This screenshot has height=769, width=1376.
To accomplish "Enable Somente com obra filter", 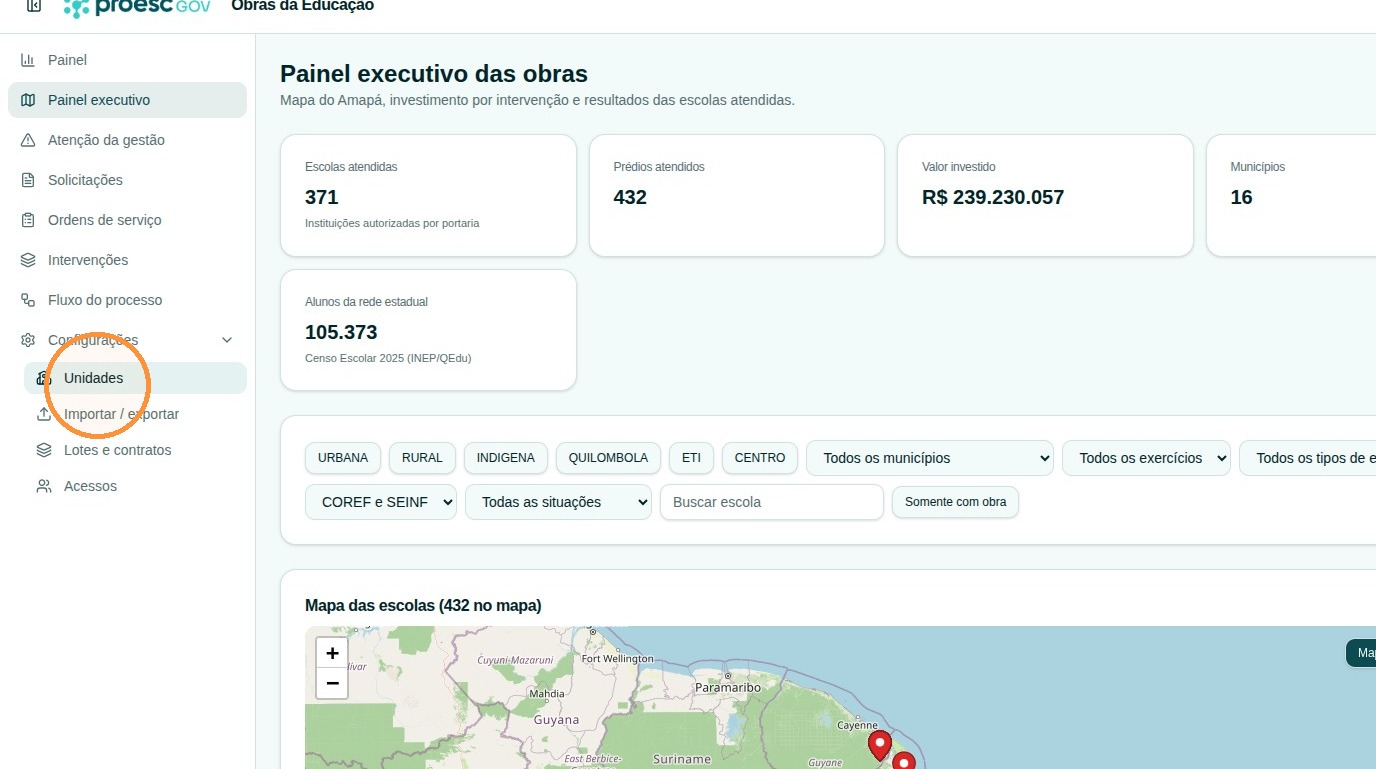I will (x=955, y=502).
